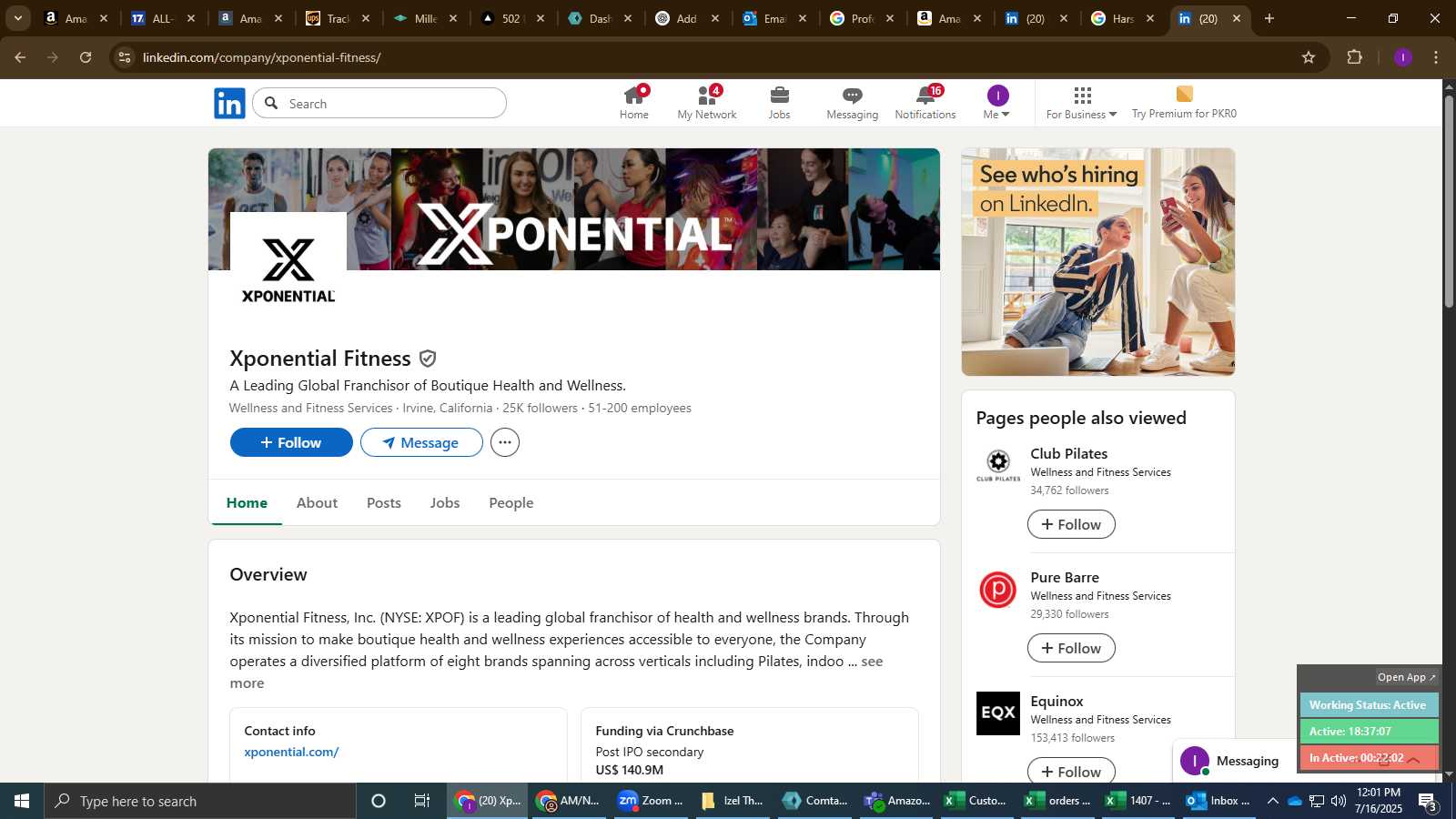Click the Working Status: Active indicator
The width and height of the screenshot is (1456, 819).
click(1369, 705)
